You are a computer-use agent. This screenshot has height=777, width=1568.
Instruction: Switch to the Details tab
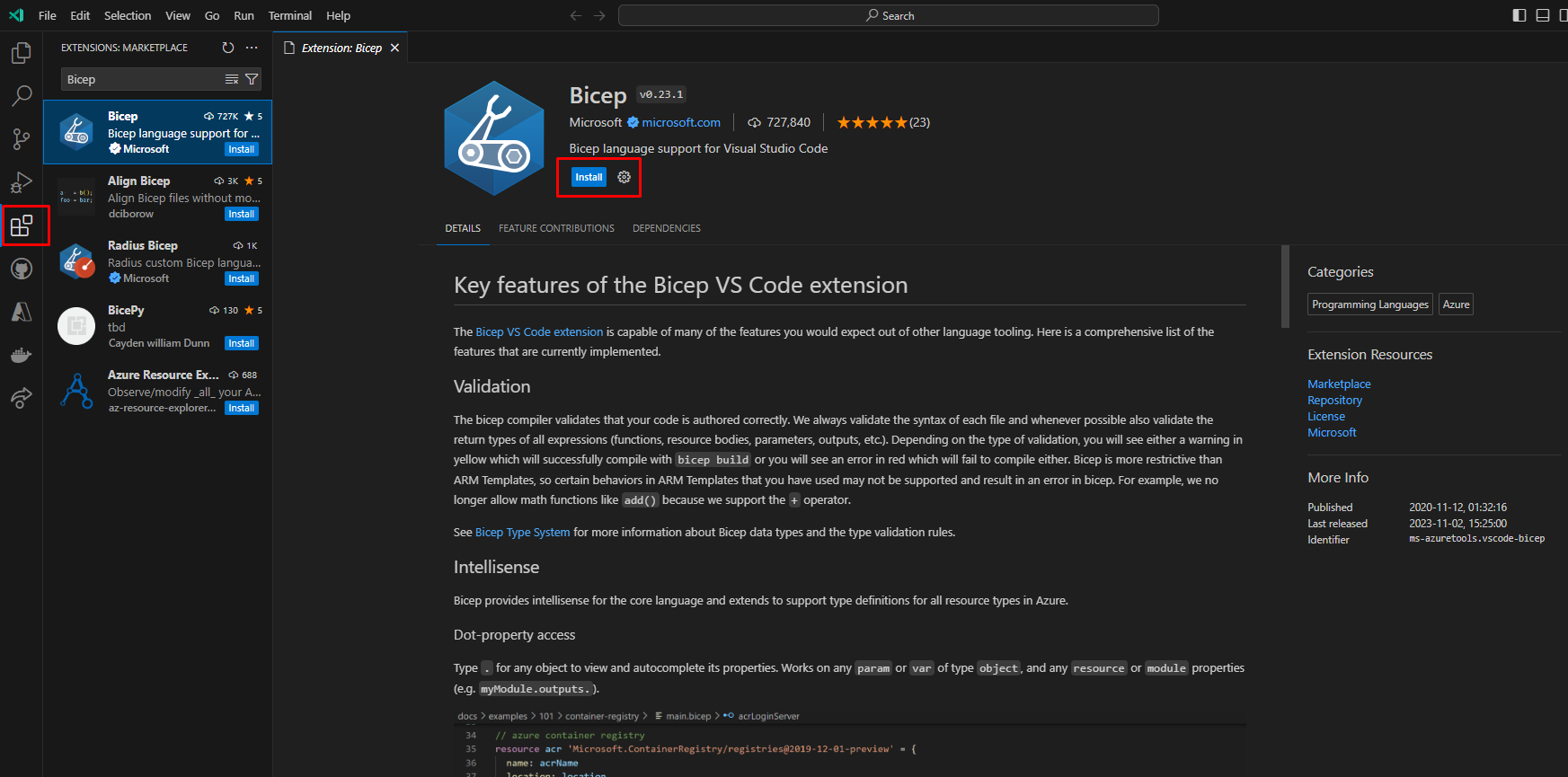(x=463, y=228)
